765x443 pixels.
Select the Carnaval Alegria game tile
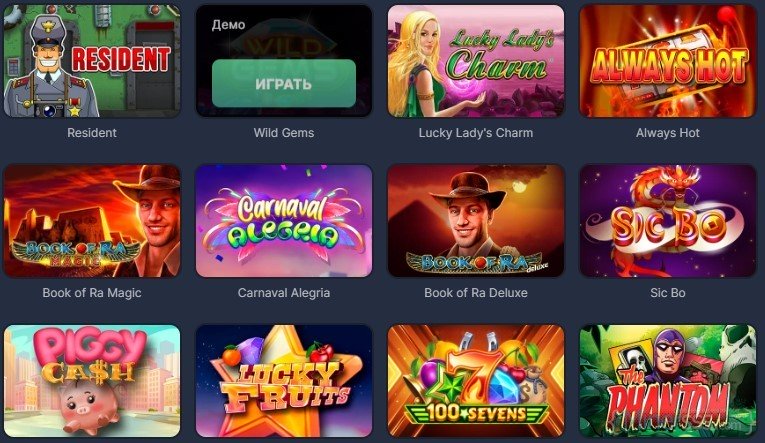click(x=284, y=221)
